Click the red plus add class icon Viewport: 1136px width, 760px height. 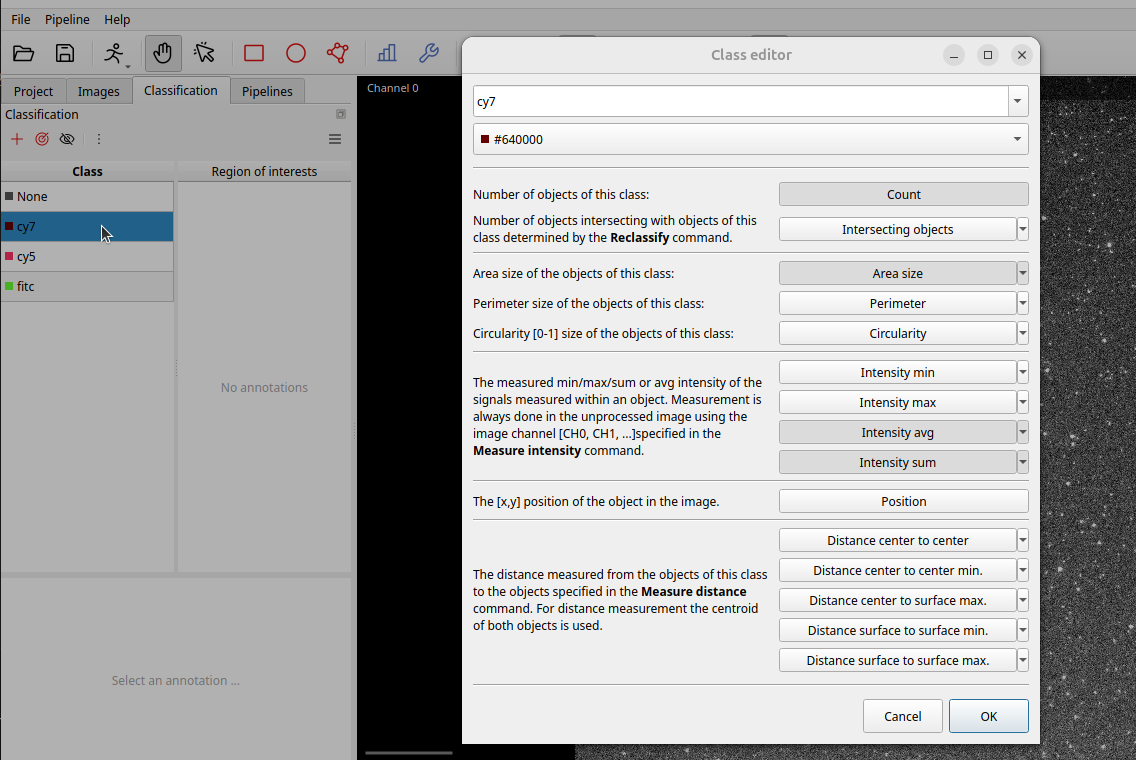(16, 139)
